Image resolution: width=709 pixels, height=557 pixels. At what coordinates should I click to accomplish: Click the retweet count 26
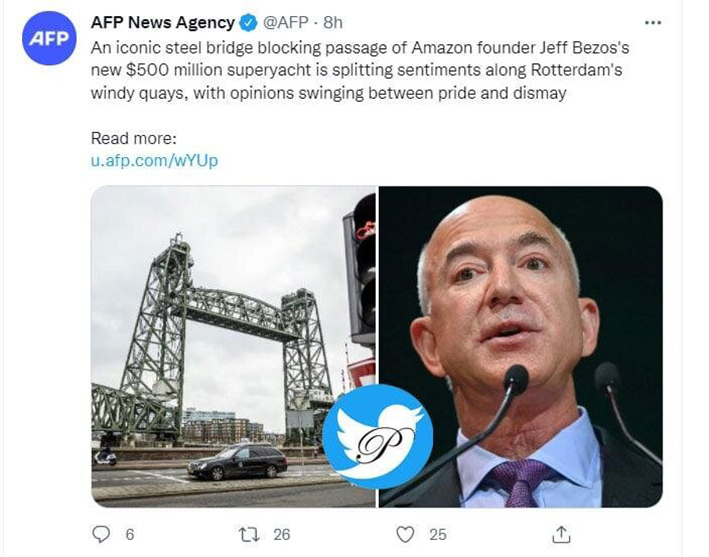click(x=282, y=534)
